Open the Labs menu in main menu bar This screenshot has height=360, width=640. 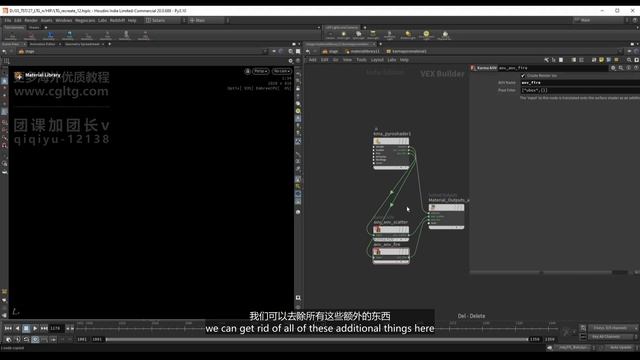pos(102,20)
